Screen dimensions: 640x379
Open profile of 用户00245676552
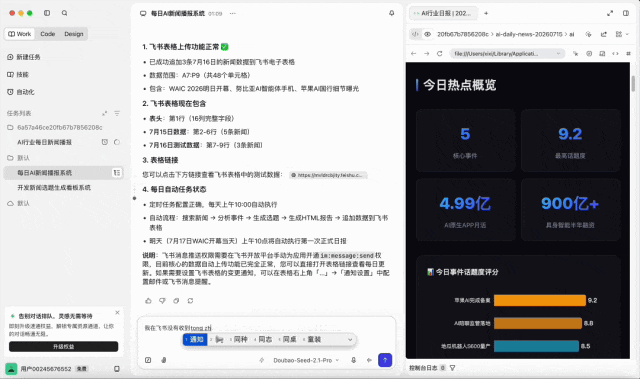point(46,369)
